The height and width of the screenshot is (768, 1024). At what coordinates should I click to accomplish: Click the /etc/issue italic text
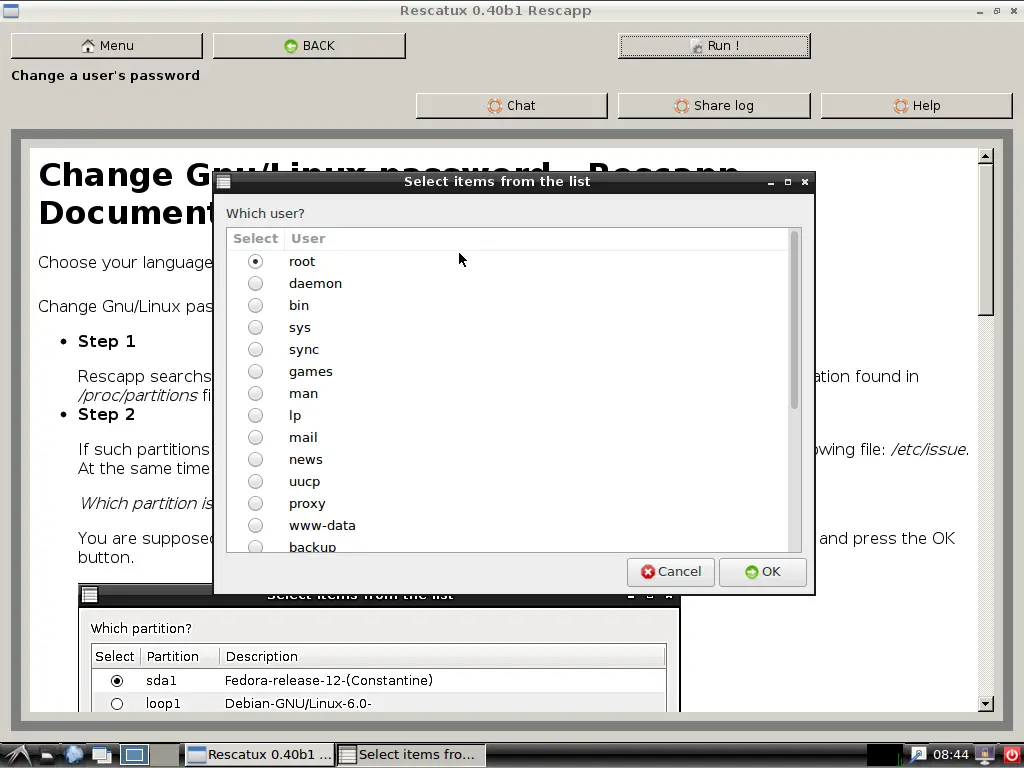click(929, 449)
